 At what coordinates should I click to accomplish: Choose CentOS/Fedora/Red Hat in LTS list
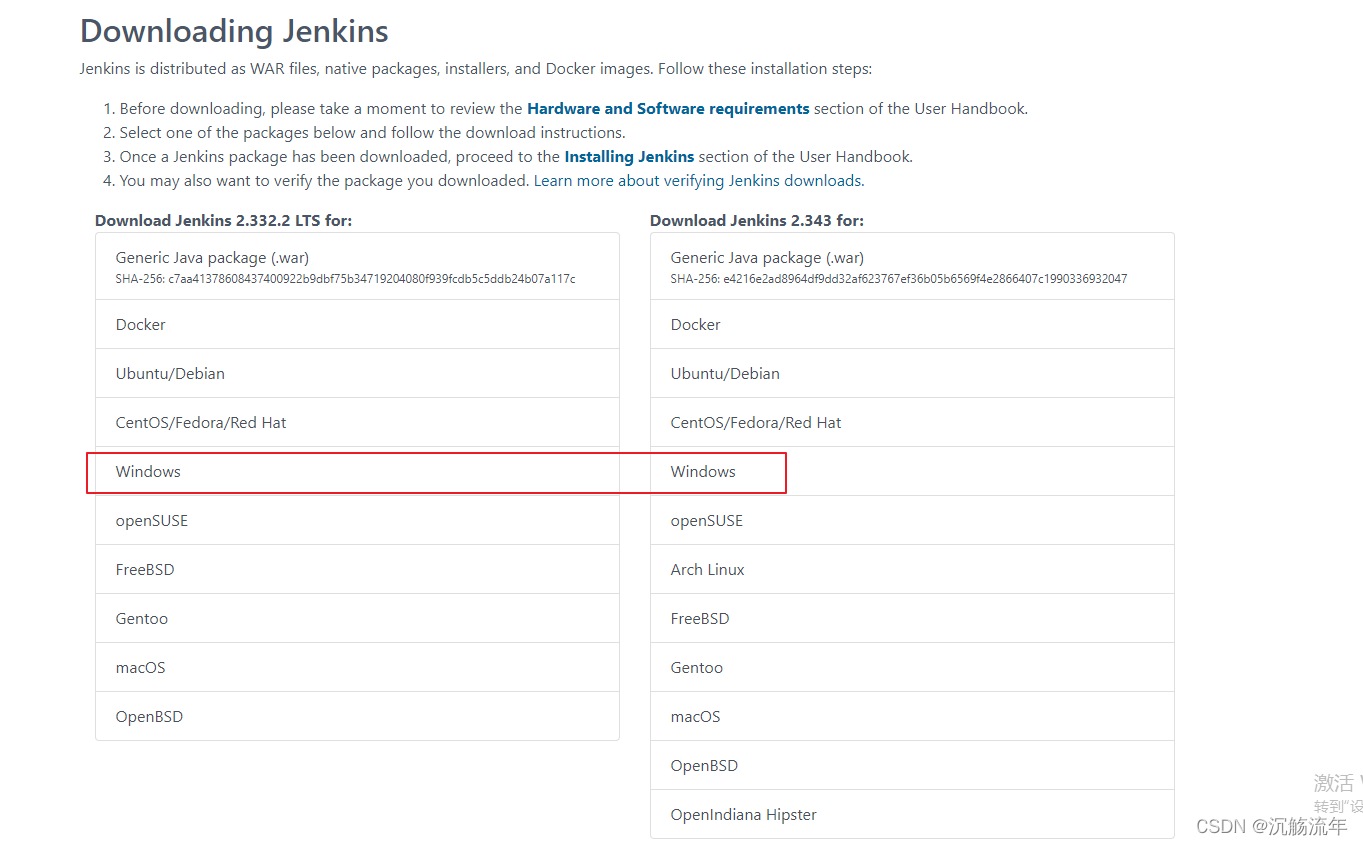point(357,423)
